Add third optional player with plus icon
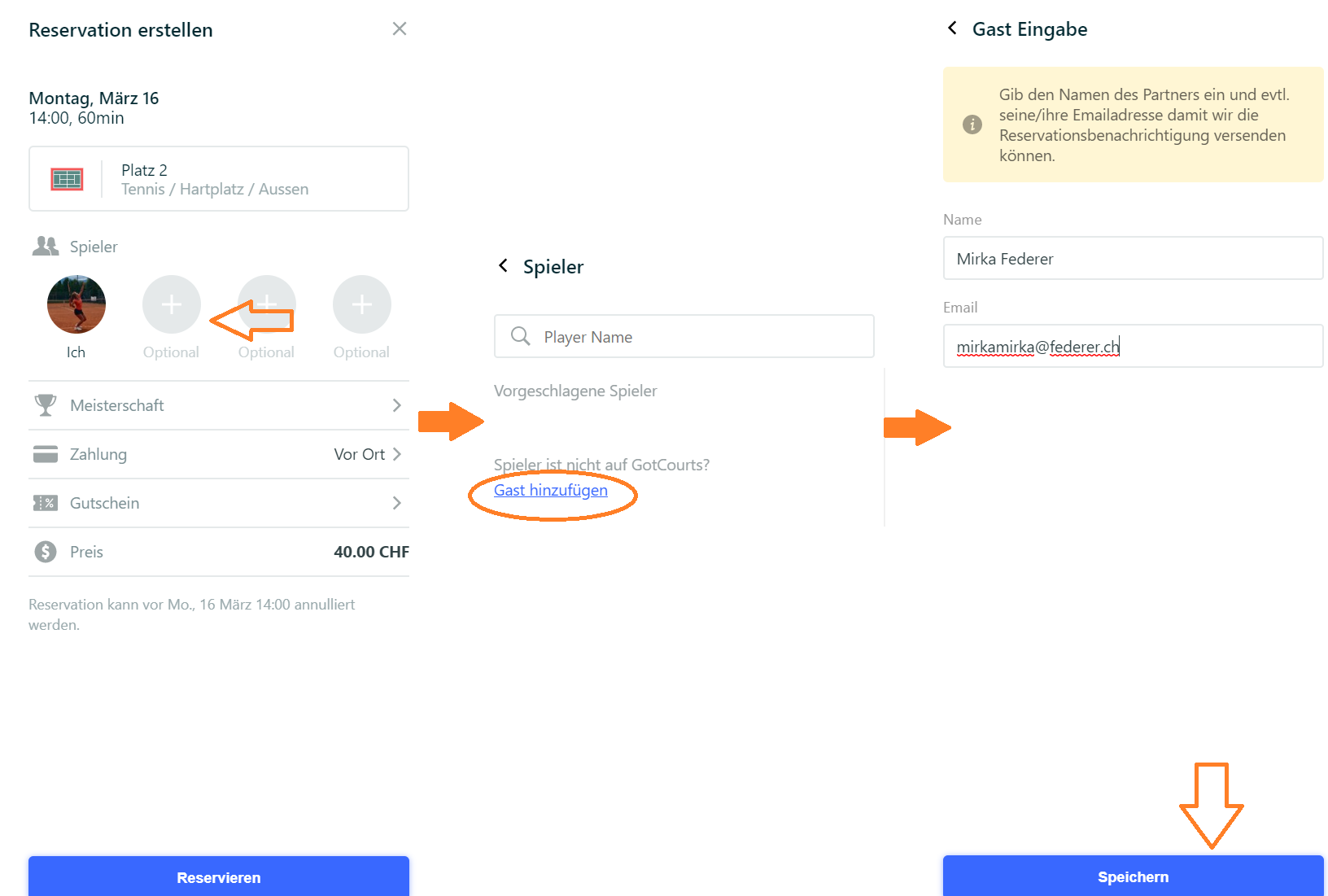Viewport: 1328px width, 896px height. point(362,304)
